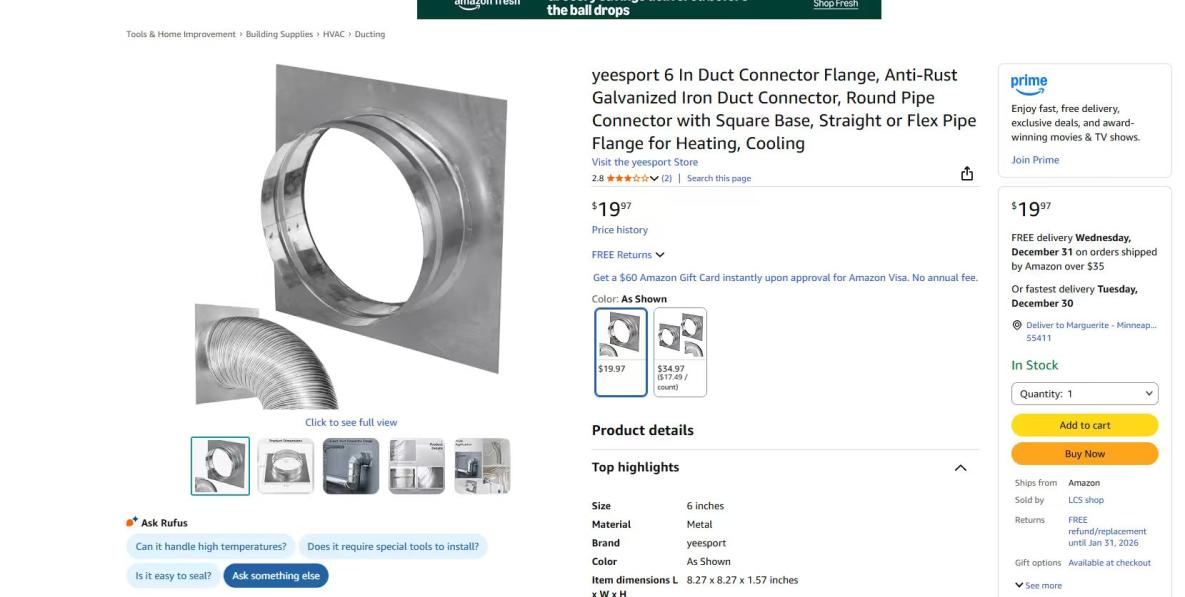The width and height of the screenshot is (1185, 597).
Task: Open the Quantity selector
Action: point(1084,394)
